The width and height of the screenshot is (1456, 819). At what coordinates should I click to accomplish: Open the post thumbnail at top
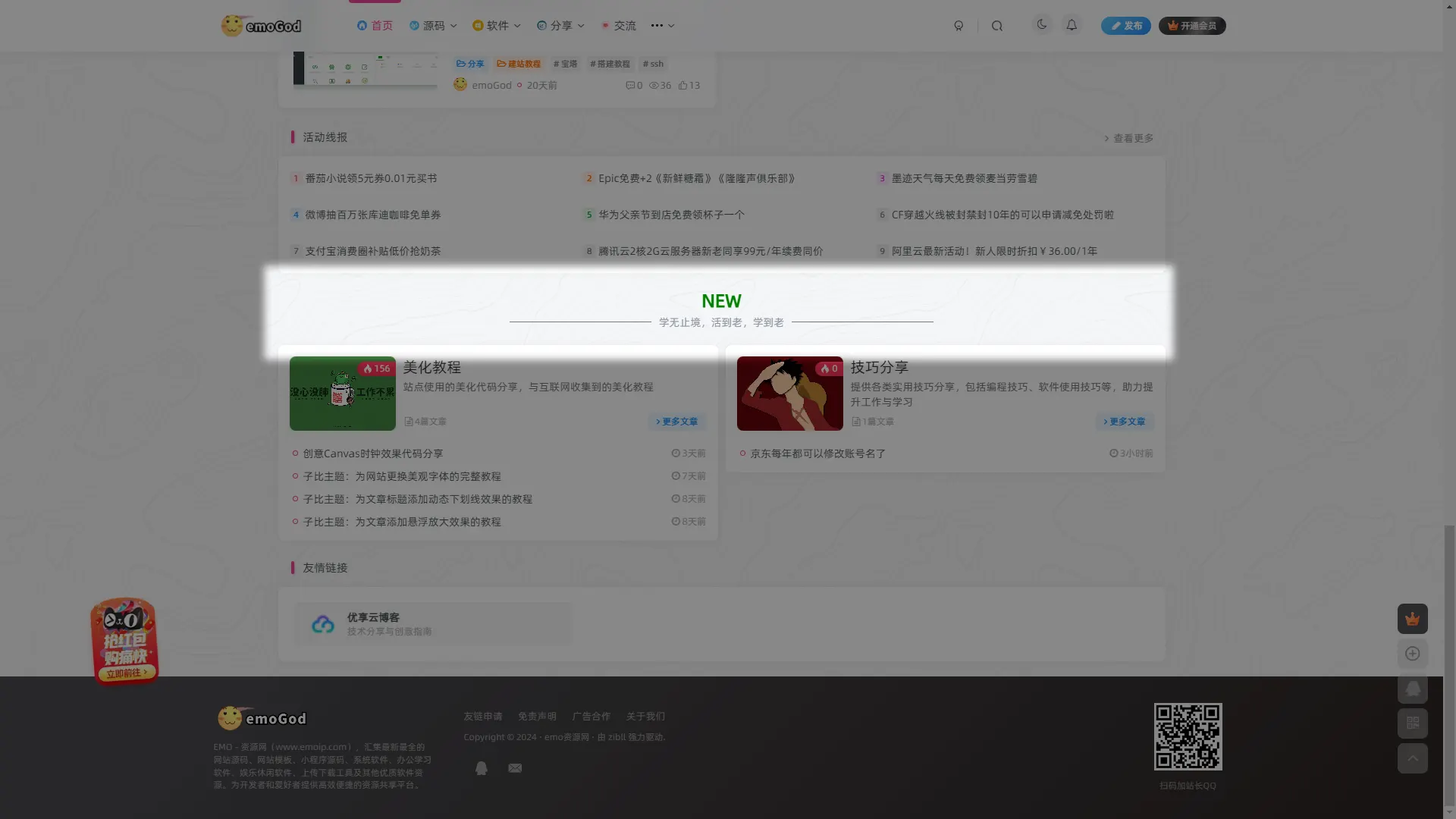(365, 69)
